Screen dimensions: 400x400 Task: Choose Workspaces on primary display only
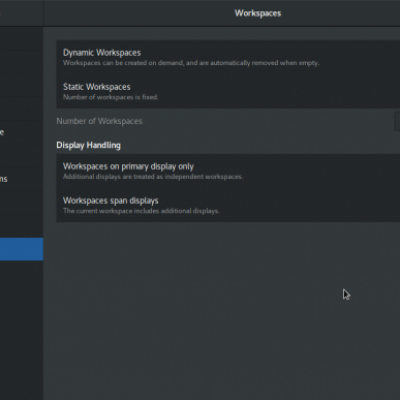click(x=228, y=171)
